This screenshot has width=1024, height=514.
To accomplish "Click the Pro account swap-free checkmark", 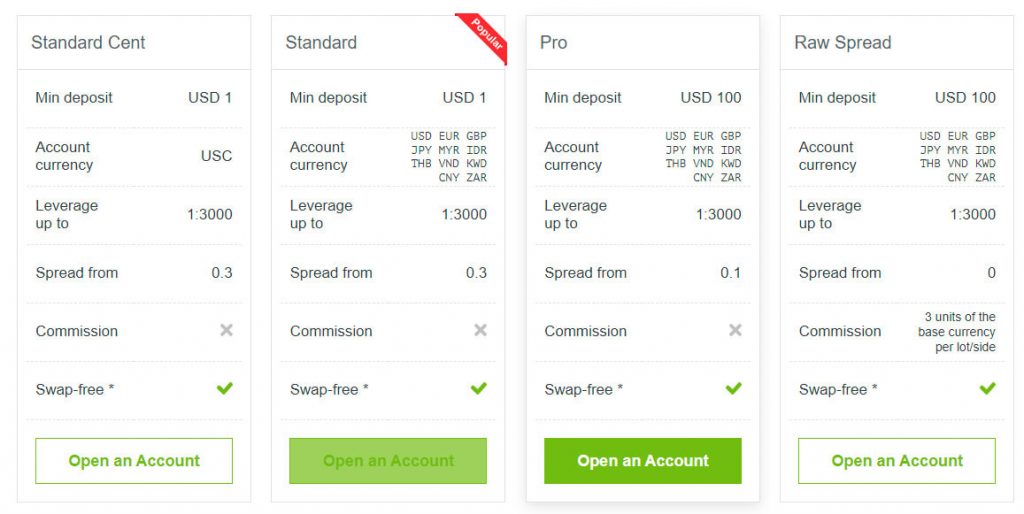I will (x=734, y=388).
